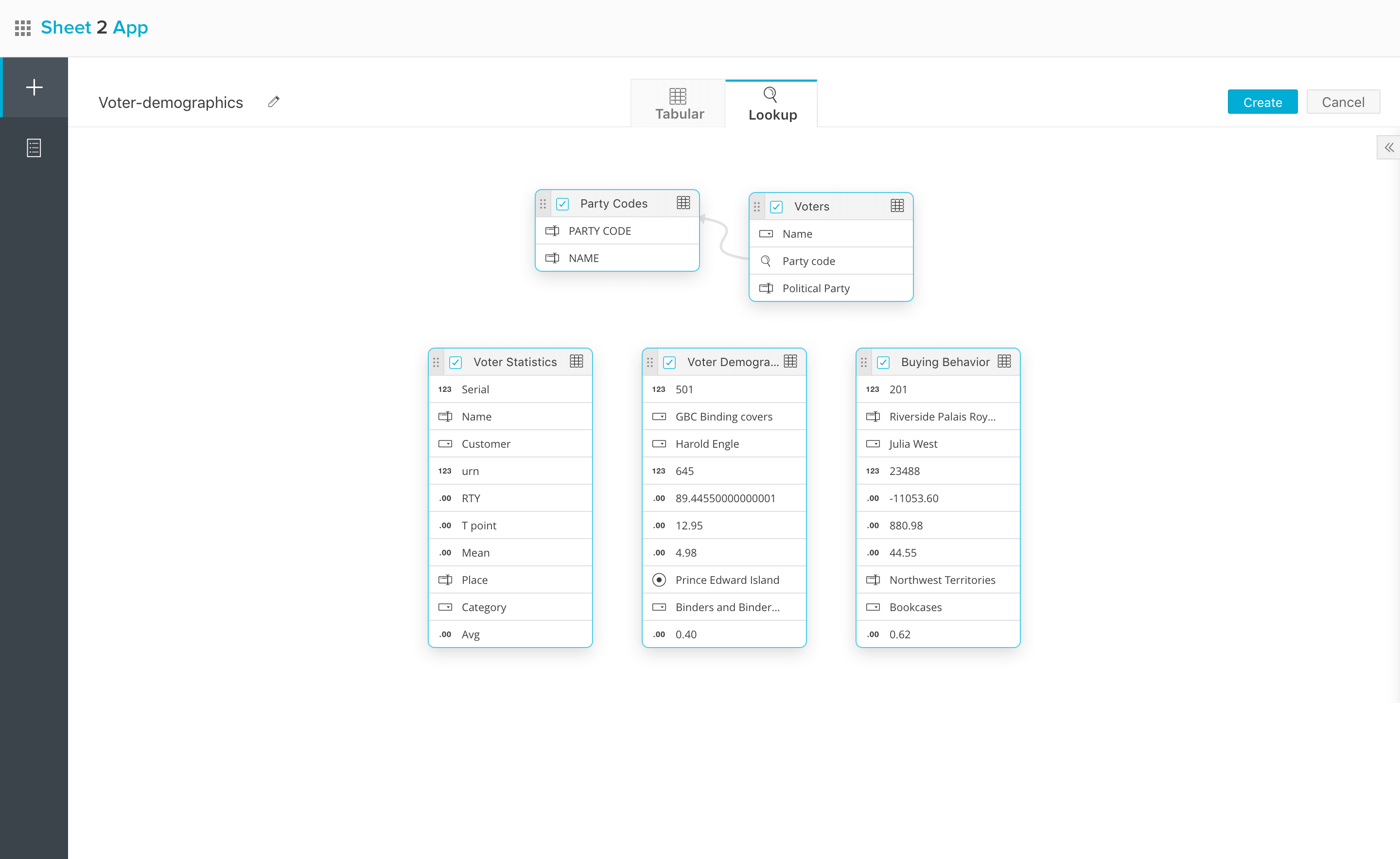1400x859 pixels.
Task: Grab the Voters card drag handle
Action: click(757, 206)
